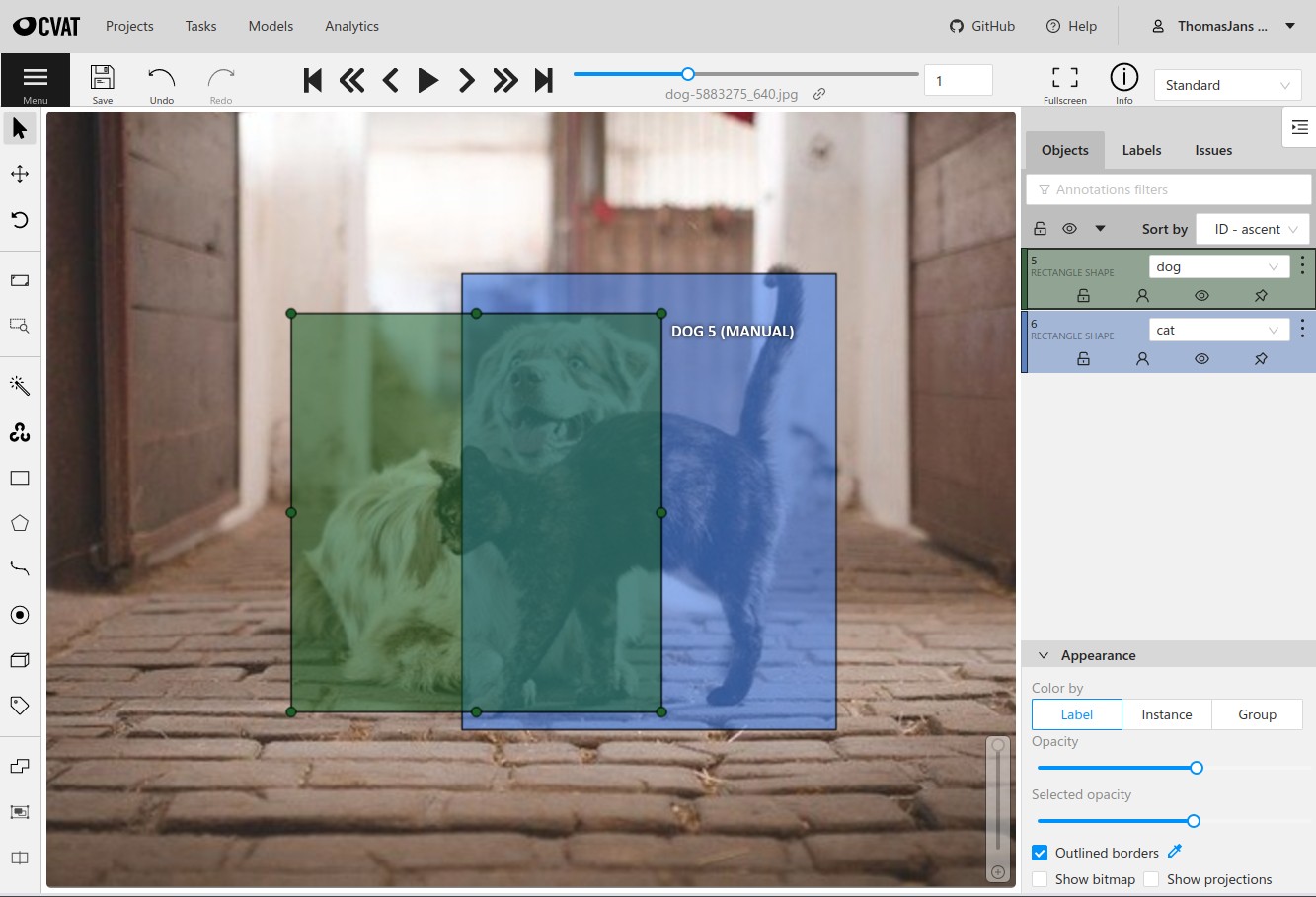Image resolution: width=1316 pixels, height=897 pixels.
Task: Activate the Move image tool
Action: (20, 173)
